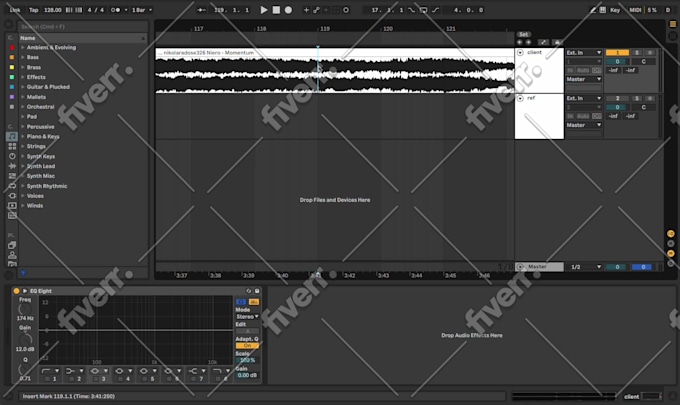Click the Arrangement Record button
The width and height of the screenshot is (680, 405).
pyautogui.click(x=288, y=10)
